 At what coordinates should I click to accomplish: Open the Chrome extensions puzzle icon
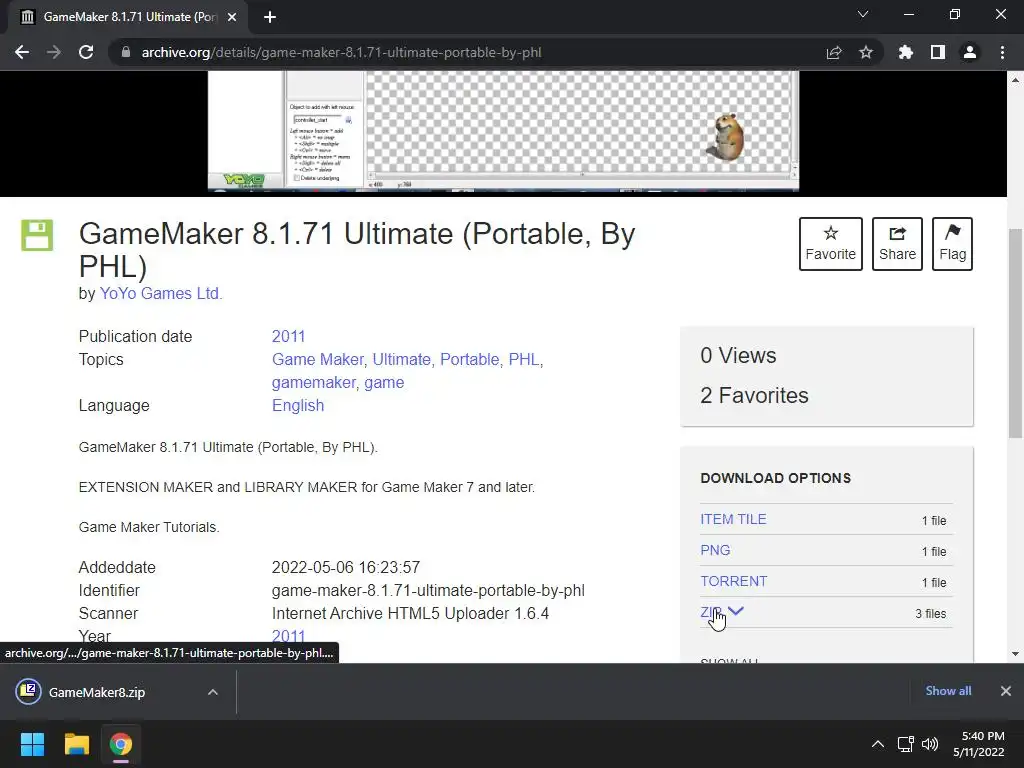coord(906,52)
